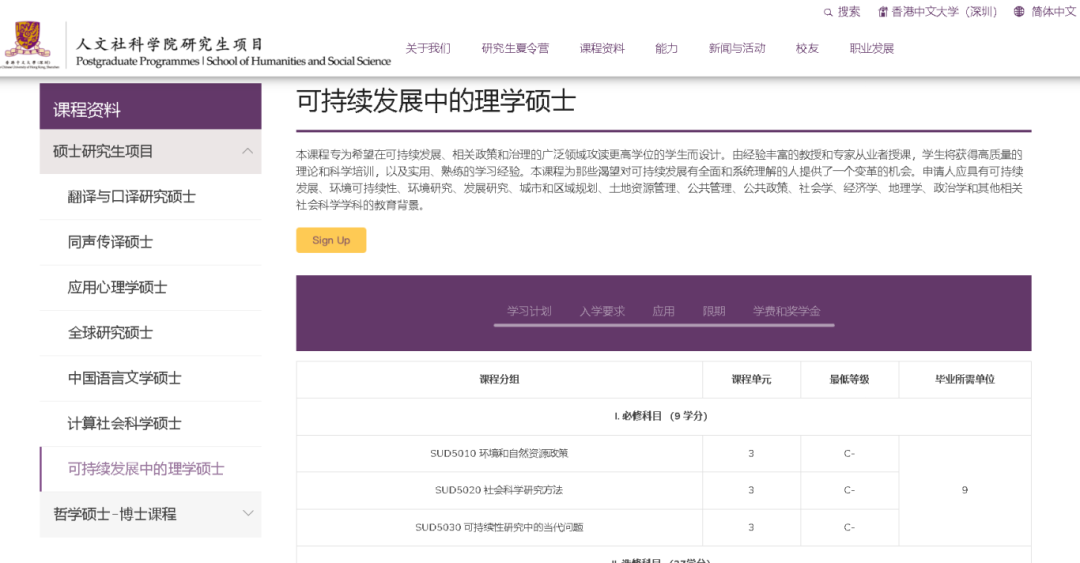Click the search magnifier icon
This screenshot has height=563, width=1080.
[x=828, y=12]
